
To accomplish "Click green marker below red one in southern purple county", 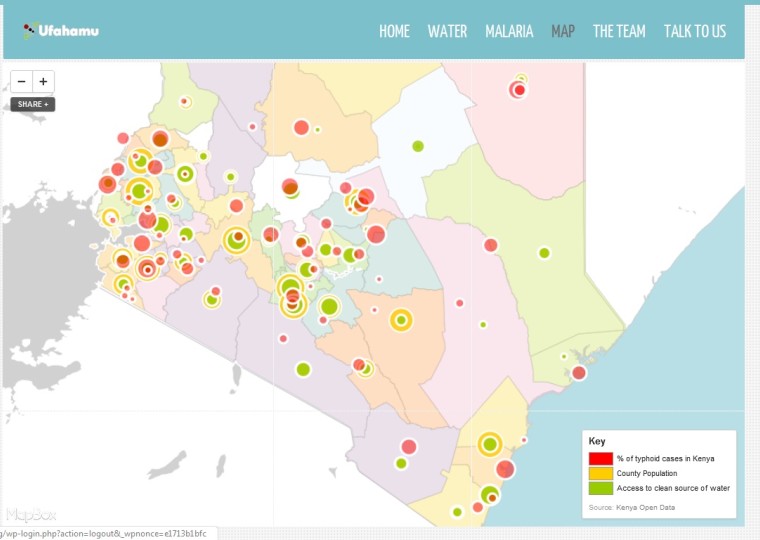I will (x=401, y=463).
